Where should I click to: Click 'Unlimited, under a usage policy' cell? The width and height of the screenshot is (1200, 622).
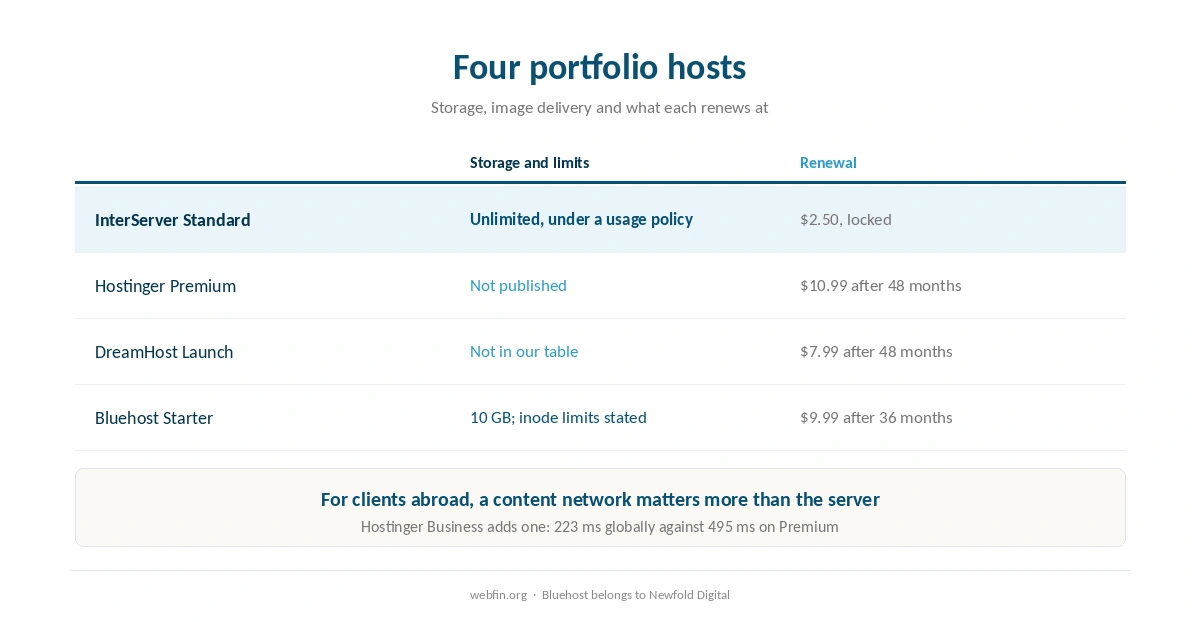point(581,219)
